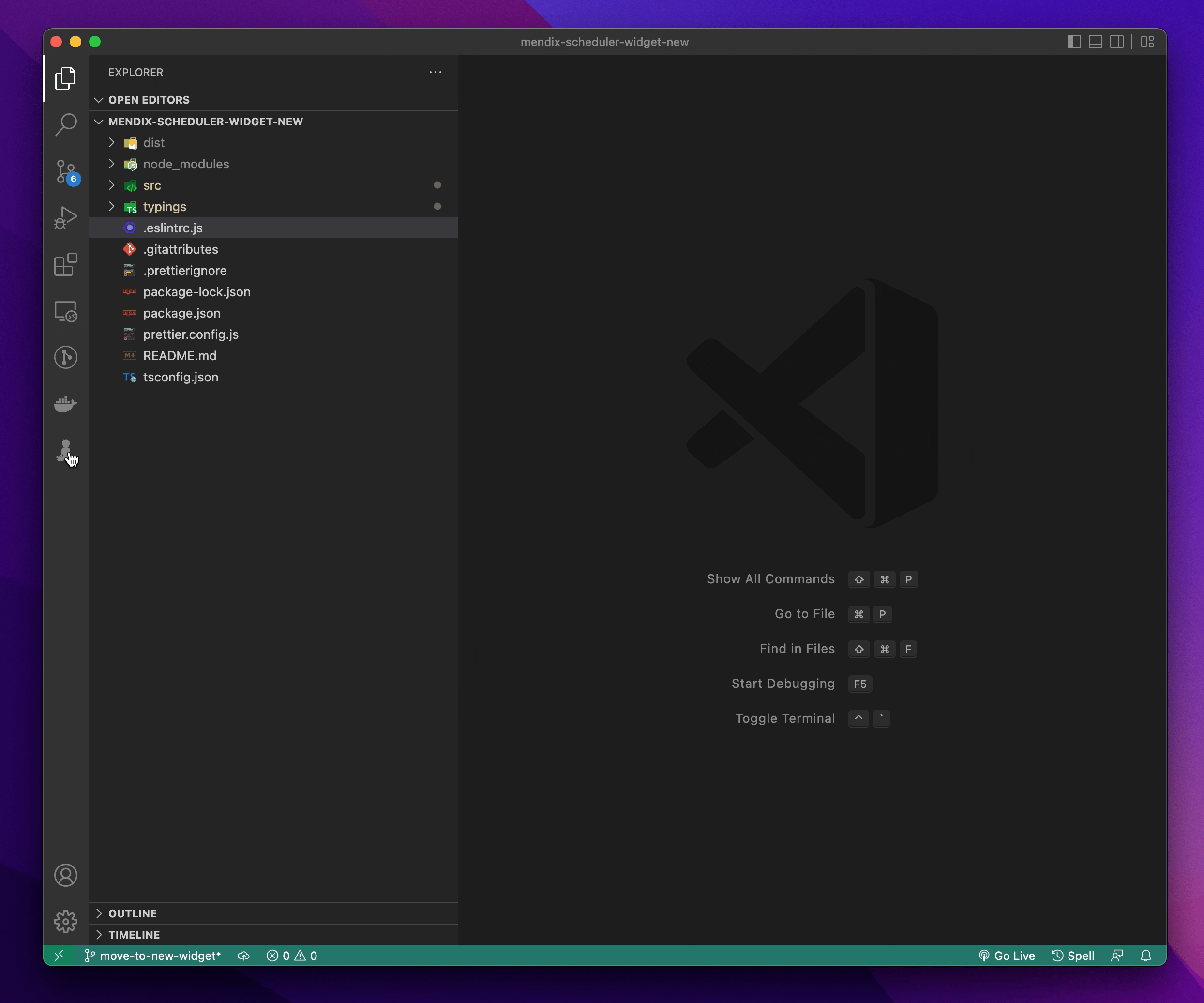This screenshot has width=1204, height=1003.
Task: Open the Search view in activity bar
Action: pos(65,124)
